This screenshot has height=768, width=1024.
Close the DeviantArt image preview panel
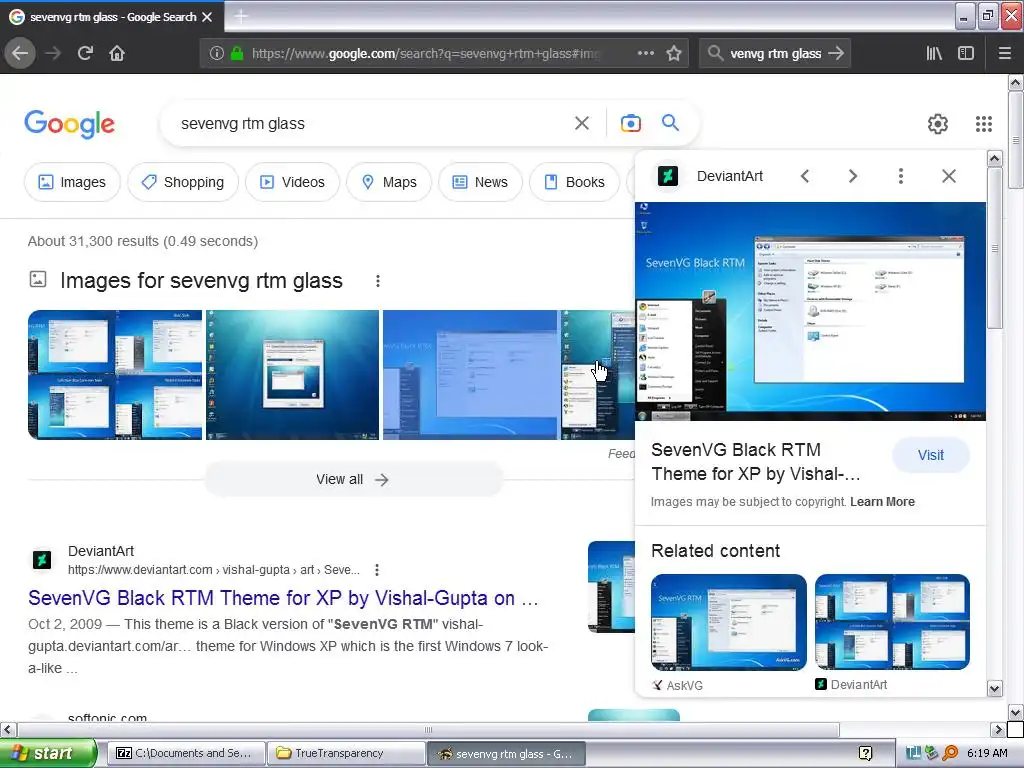tap(949, 176)
